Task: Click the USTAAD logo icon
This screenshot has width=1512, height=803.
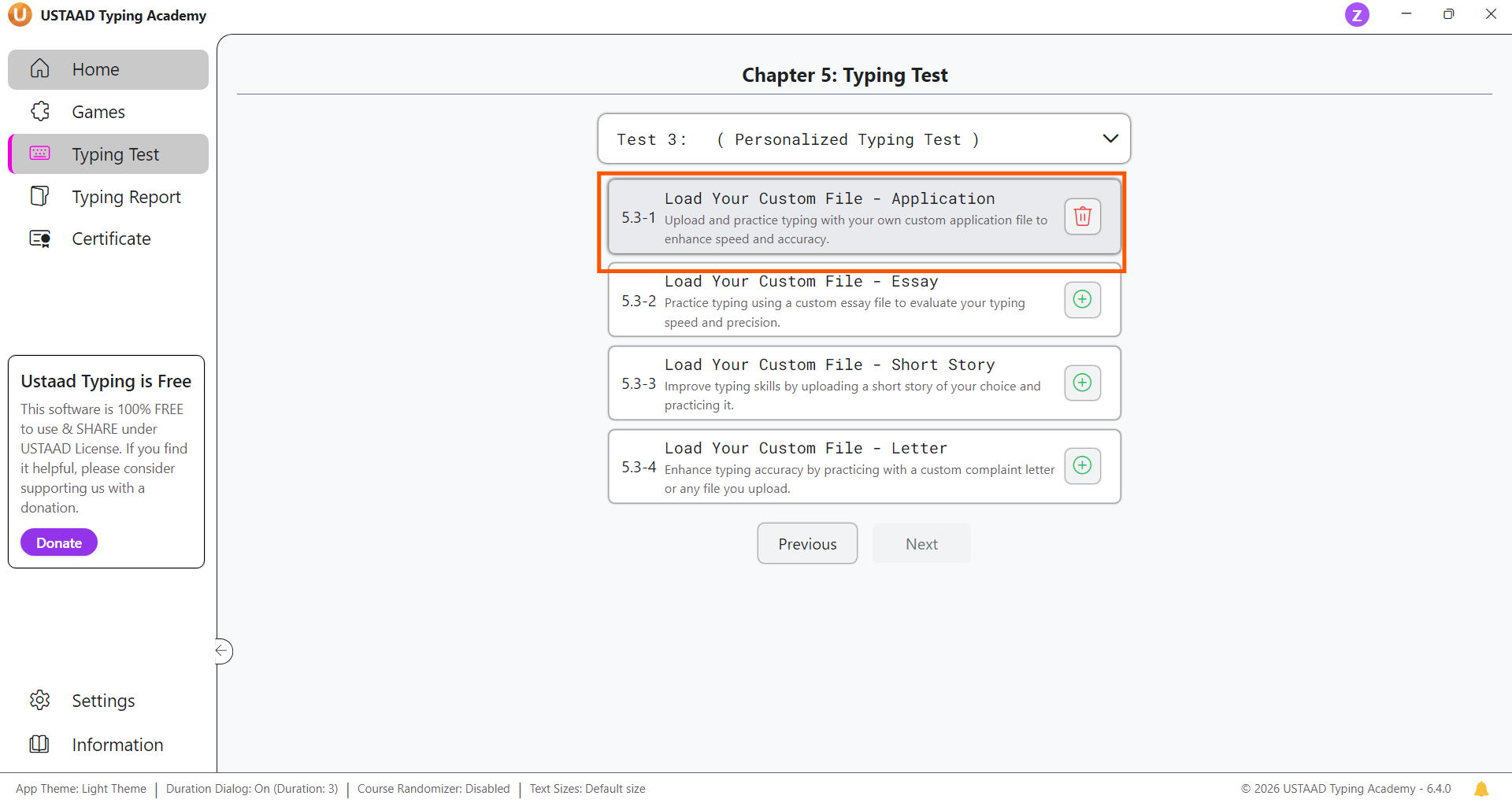Action: tap(20, 15)
